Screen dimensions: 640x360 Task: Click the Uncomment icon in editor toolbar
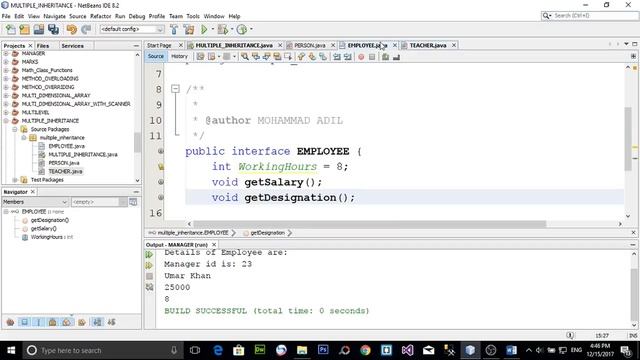pos(396,57)
